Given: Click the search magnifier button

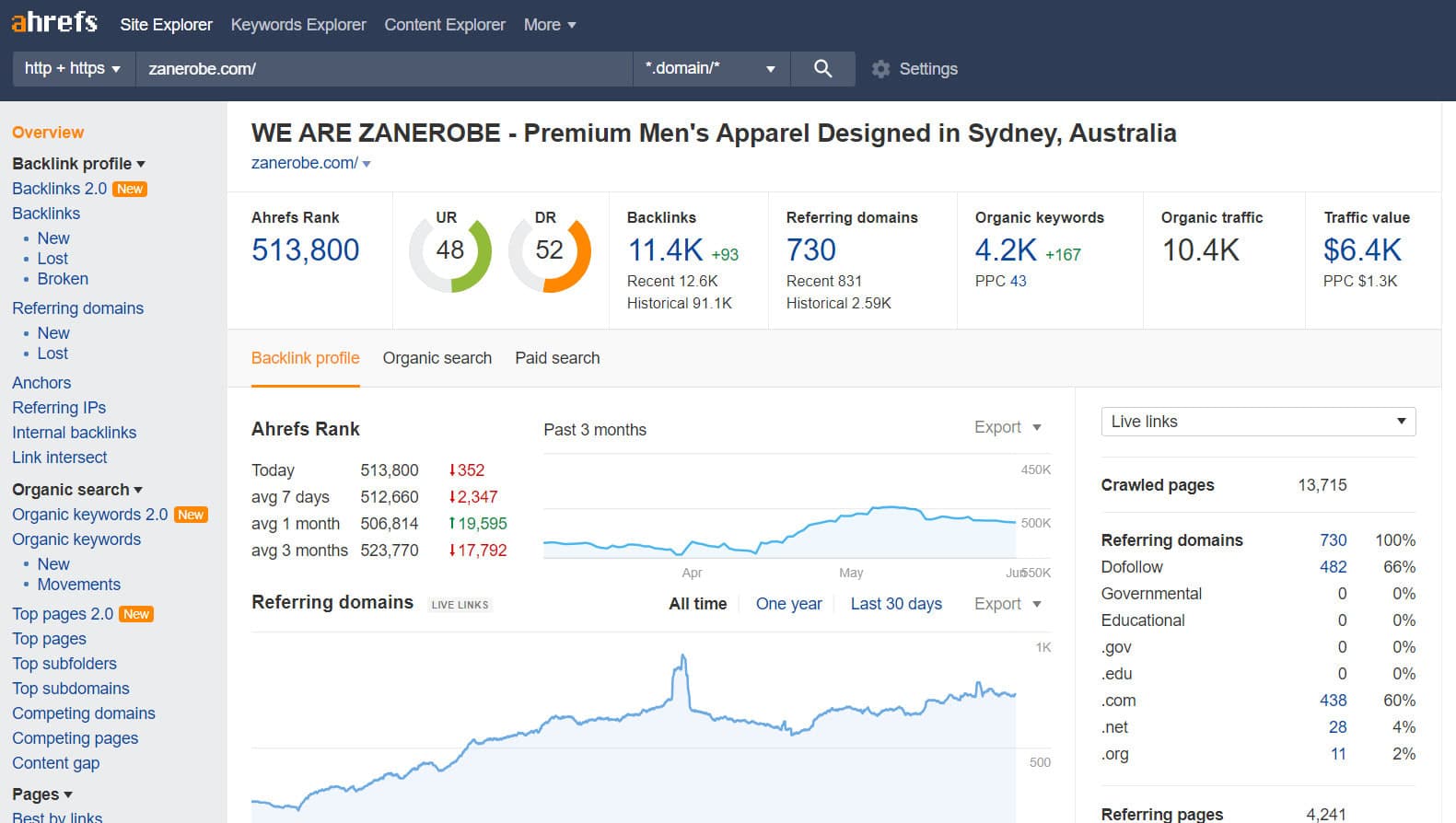Looking at the screenshot, I should click(x=823, y=68).
